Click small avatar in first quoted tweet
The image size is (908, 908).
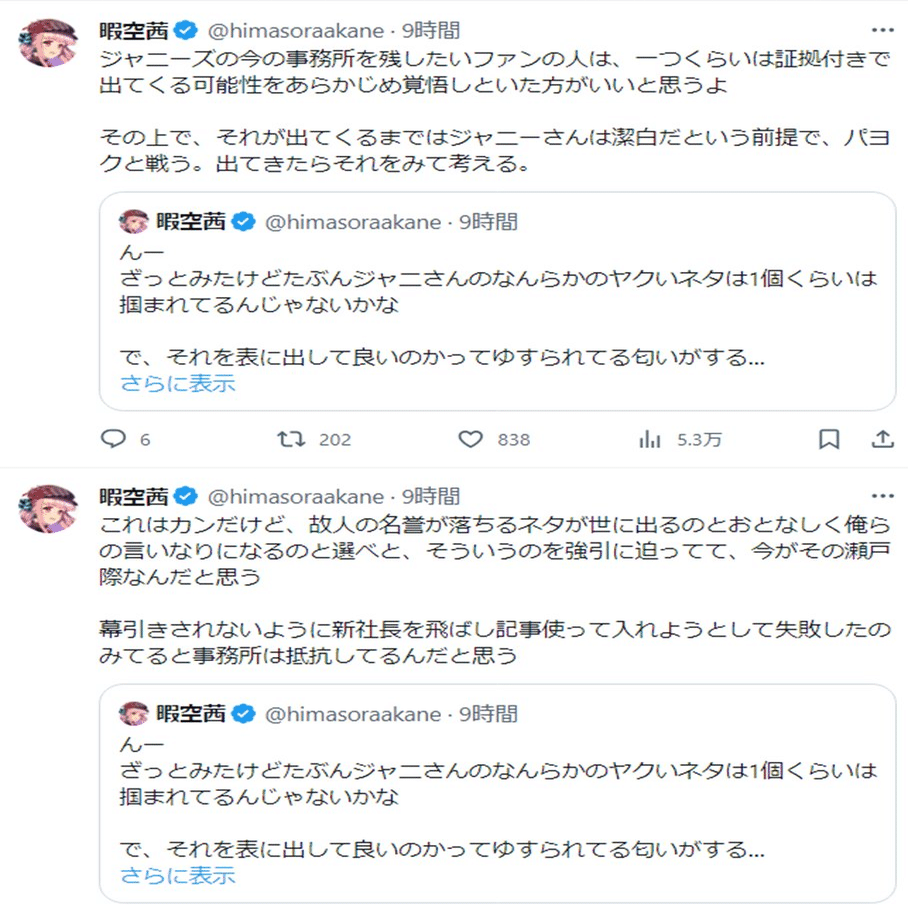click(133, 222)
